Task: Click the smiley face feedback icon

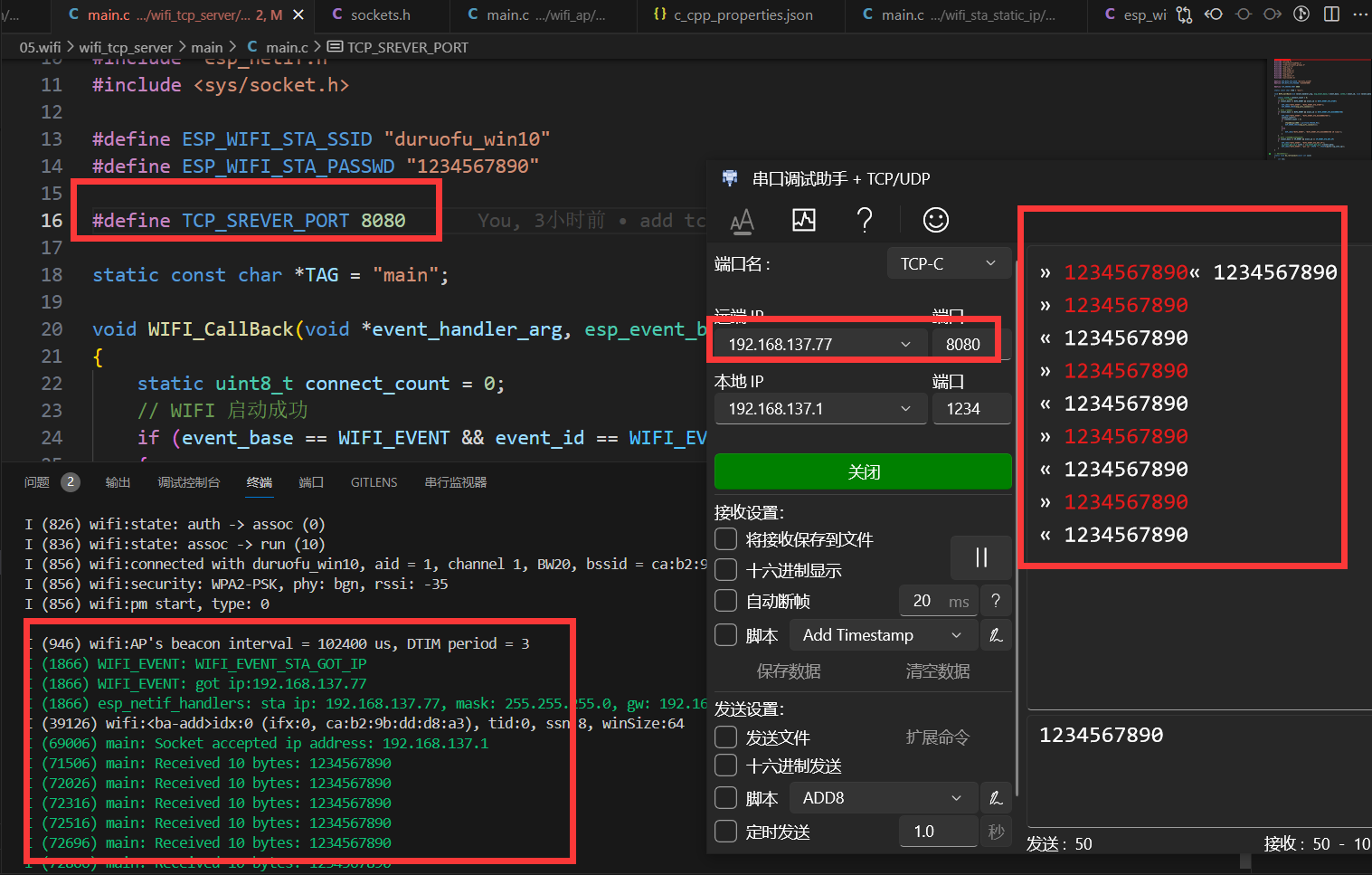Action: (x=935, y=220)
